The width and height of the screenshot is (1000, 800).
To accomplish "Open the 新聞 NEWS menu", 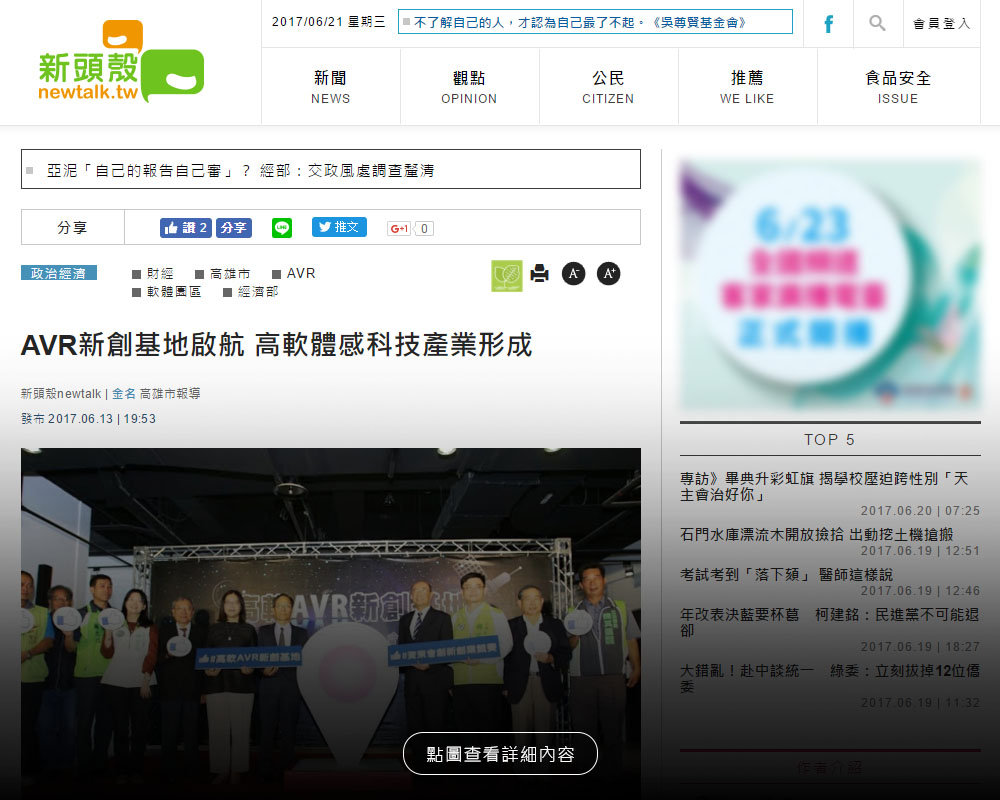I will (330, 86).
